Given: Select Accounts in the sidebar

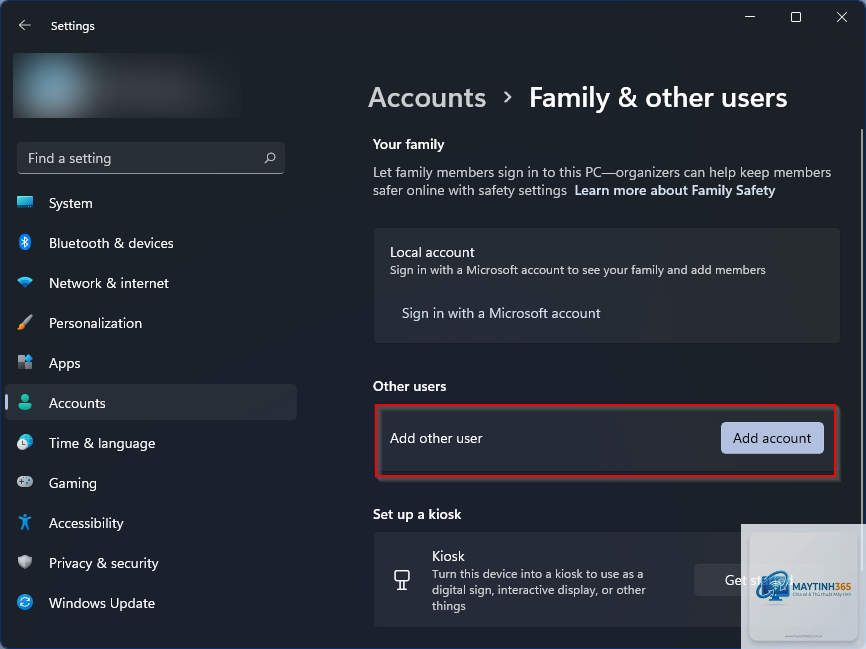Looking at the screenshot, I should (x=151, y=403).
